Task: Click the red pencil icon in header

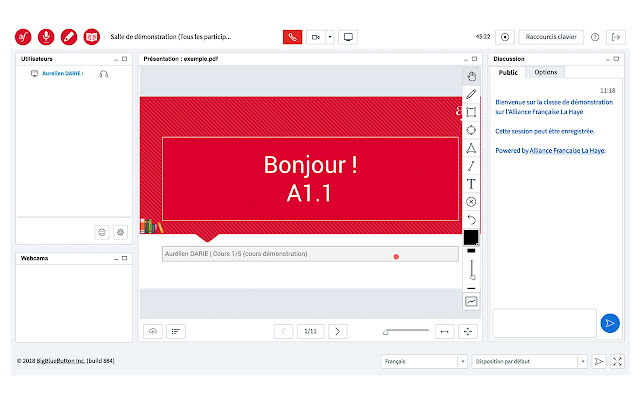Action: coord(69,37)
